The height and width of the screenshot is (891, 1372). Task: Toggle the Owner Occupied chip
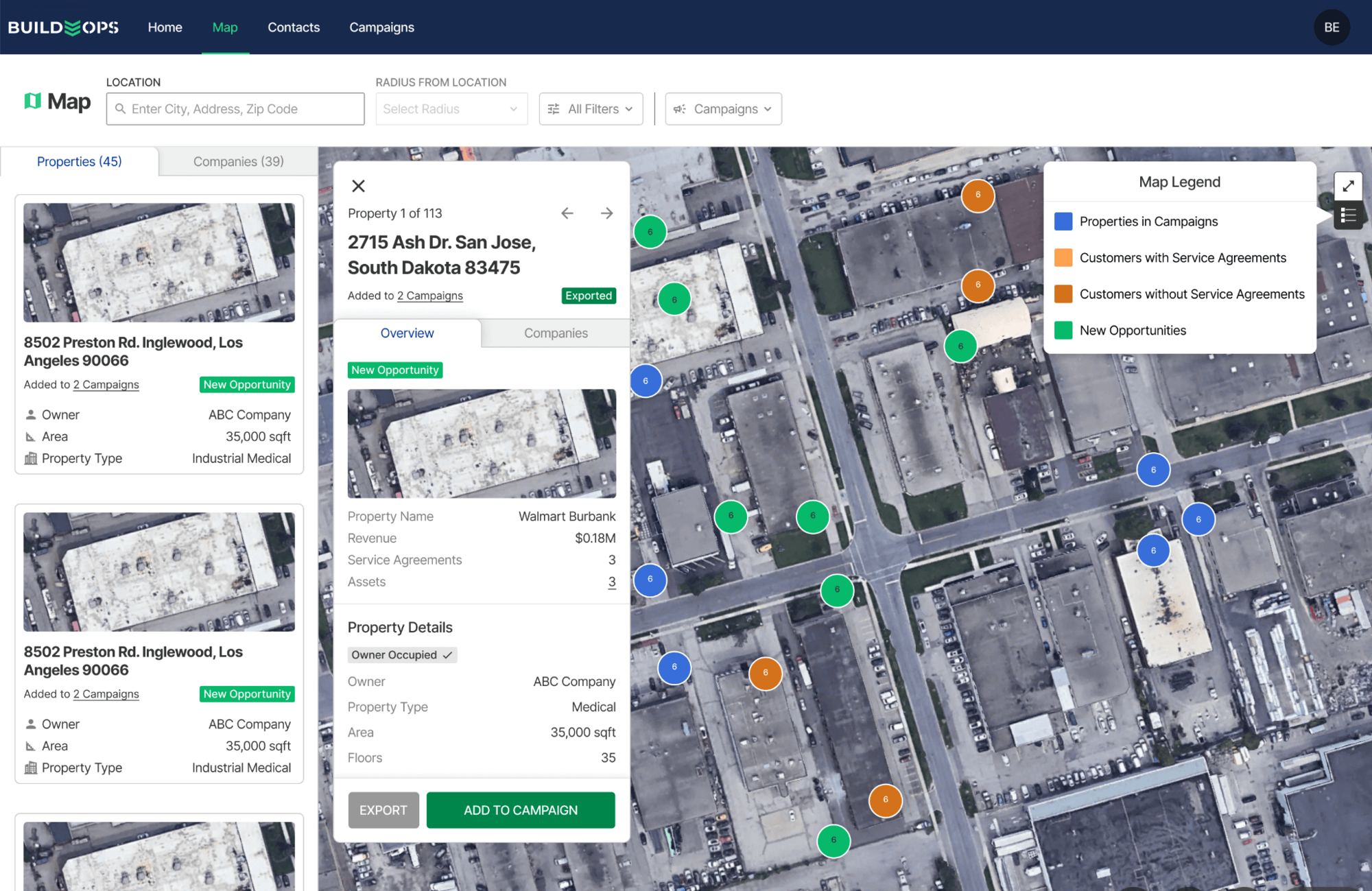(x=402, y=655)
